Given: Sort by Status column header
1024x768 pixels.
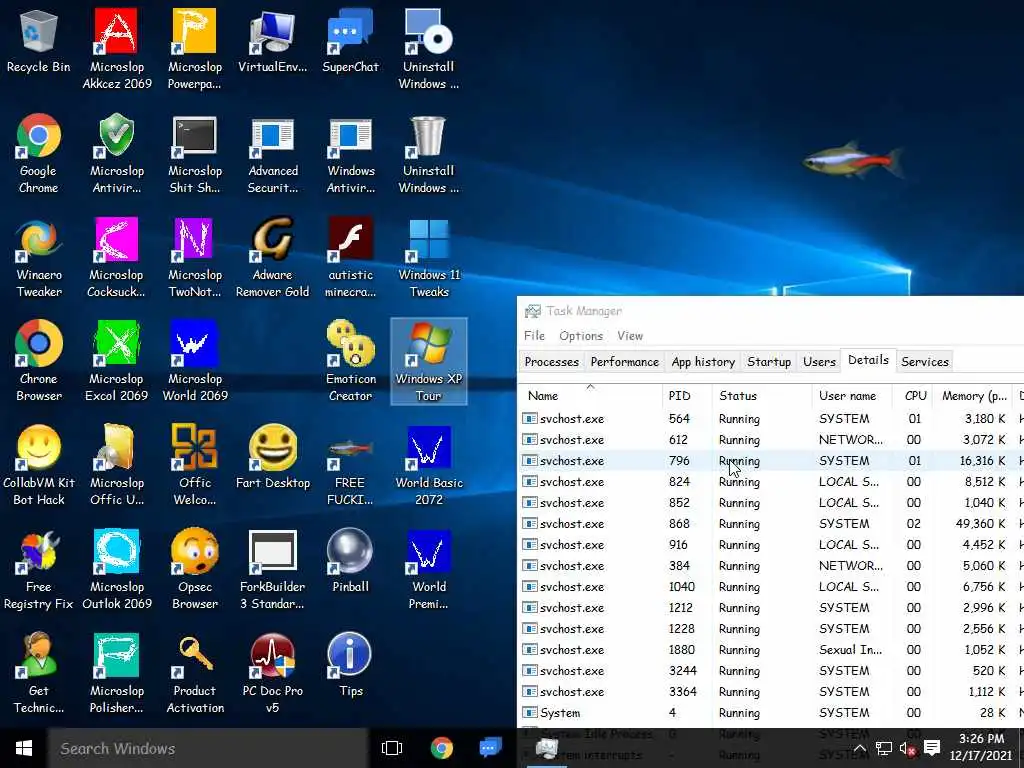Looking at the screenshot, I should (x=762, y=396).
